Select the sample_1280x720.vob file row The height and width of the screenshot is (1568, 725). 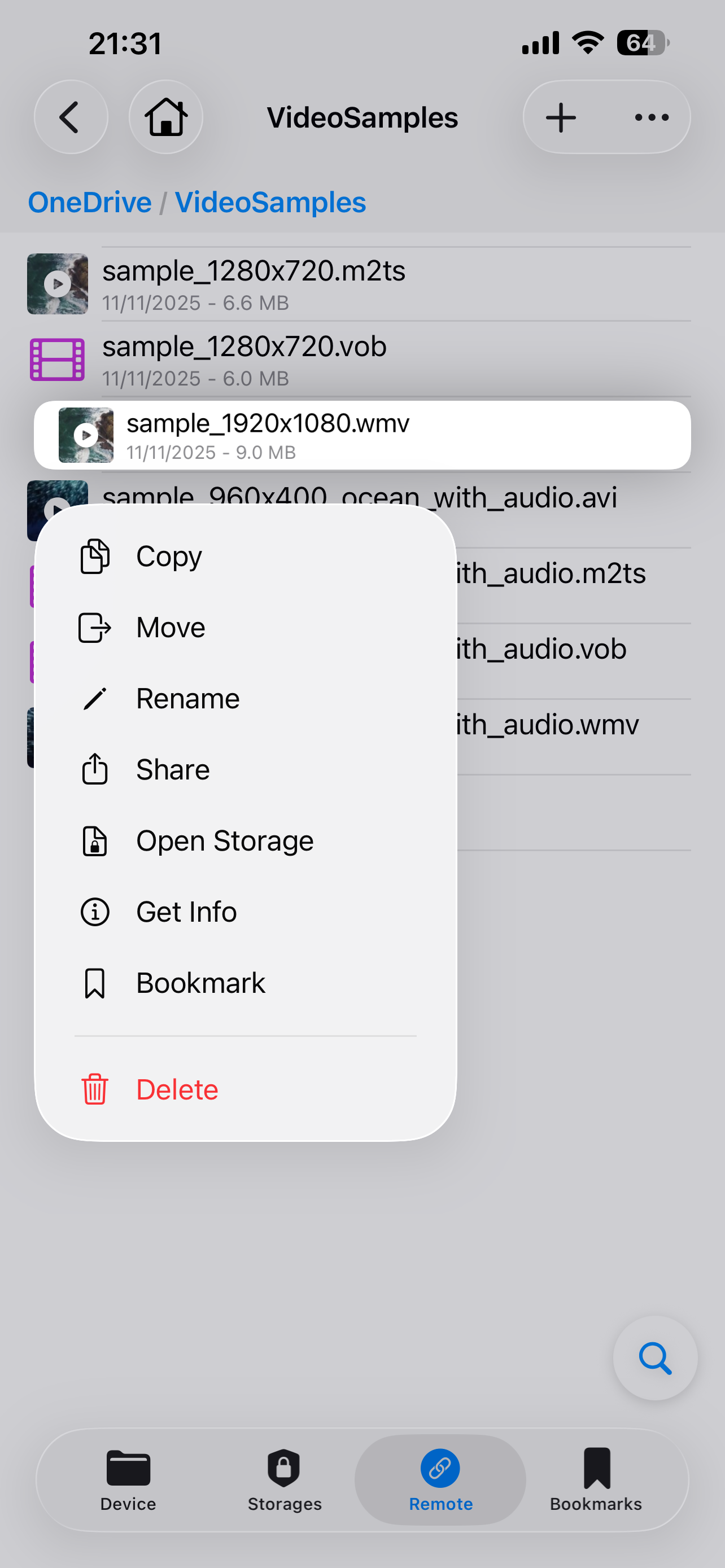click(359, 360)
